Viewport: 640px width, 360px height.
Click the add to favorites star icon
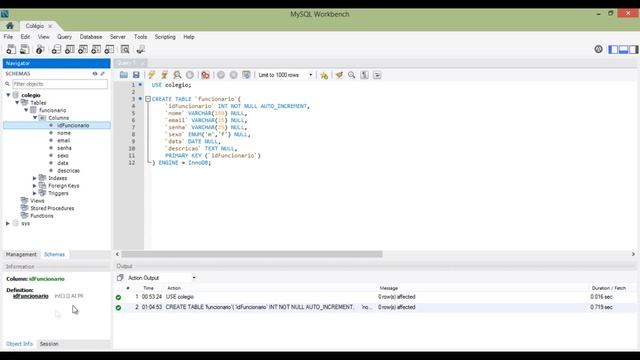(324, 75)
